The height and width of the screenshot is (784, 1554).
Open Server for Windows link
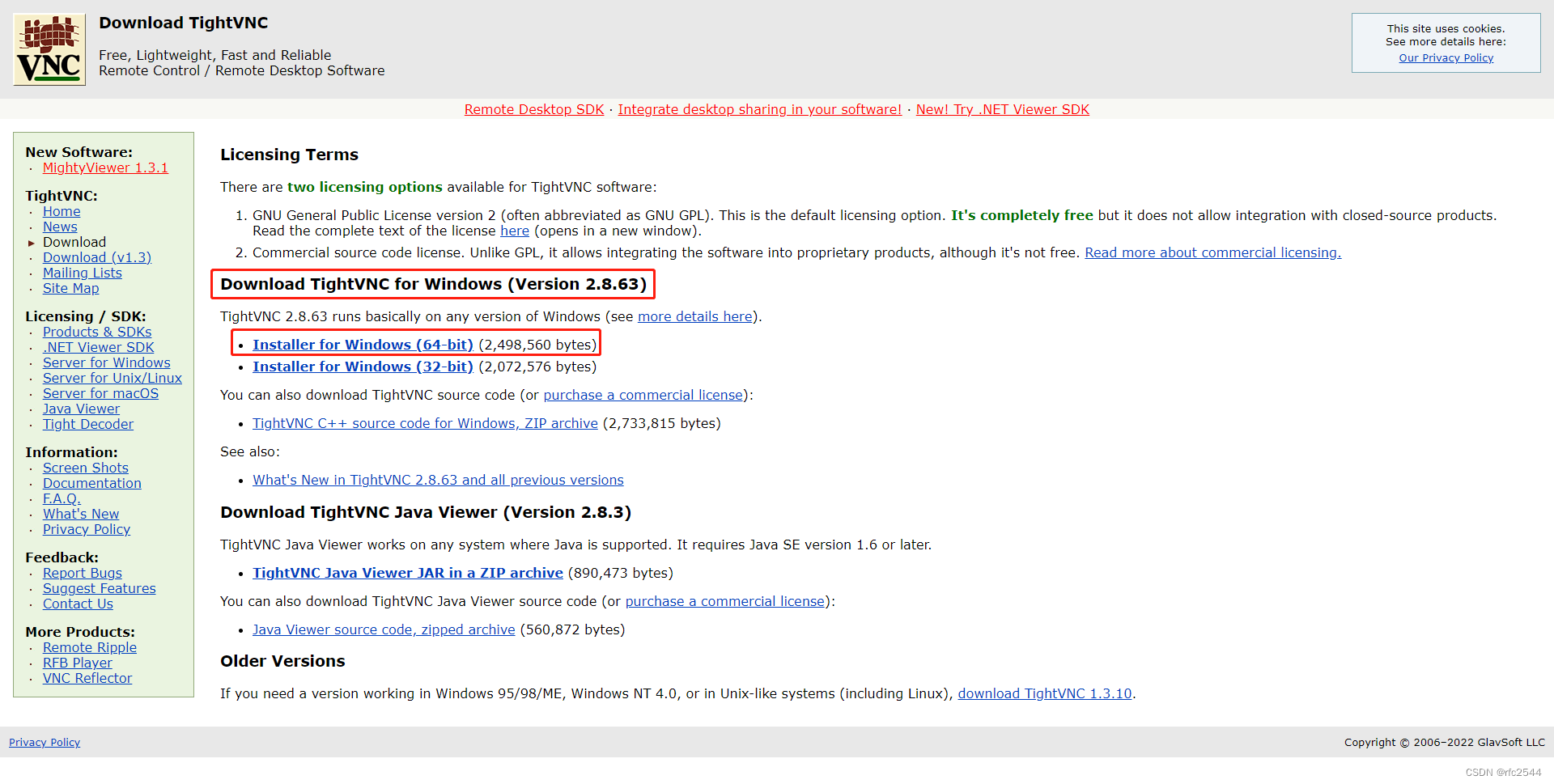click(107, 362)
